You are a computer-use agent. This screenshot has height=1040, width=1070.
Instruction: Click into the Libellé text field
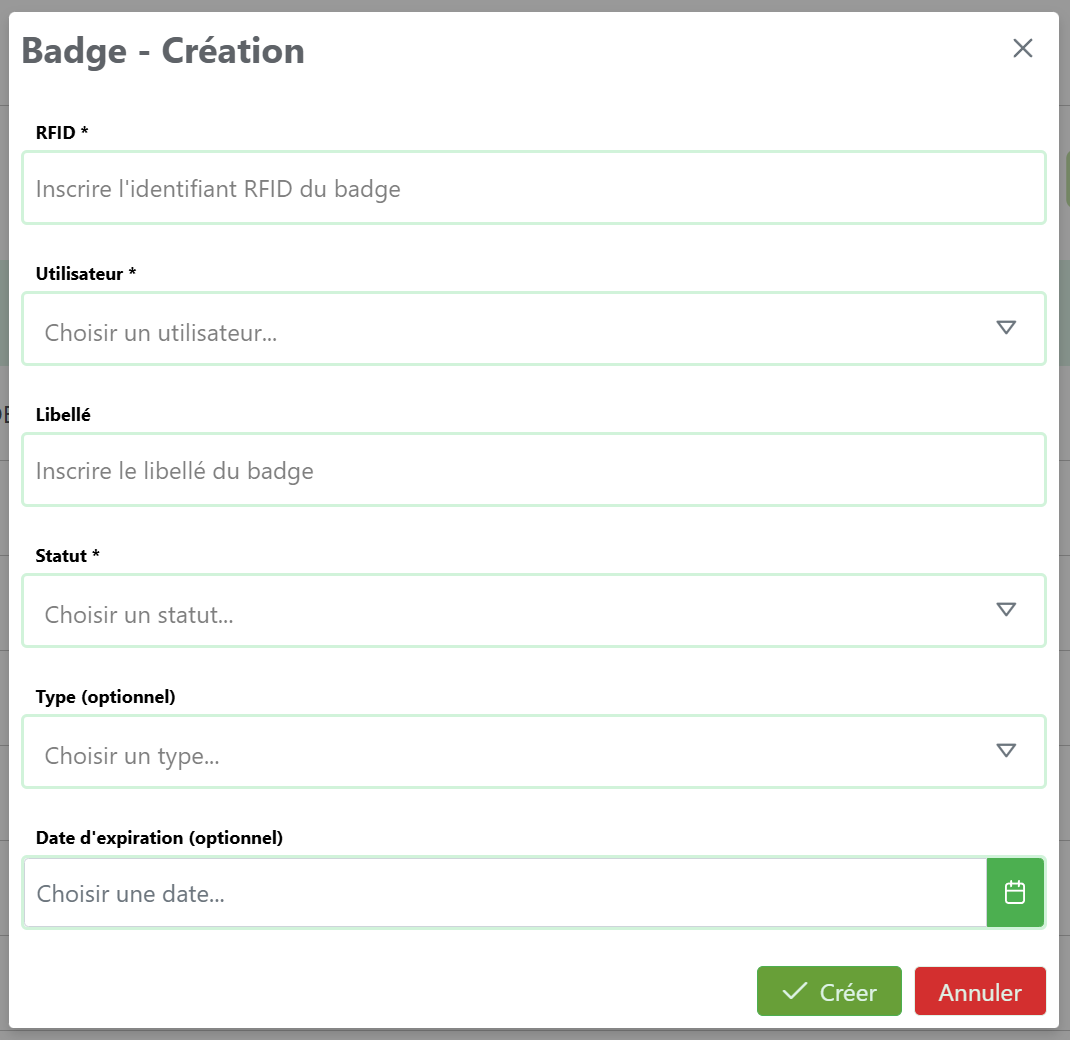[533, 470]
